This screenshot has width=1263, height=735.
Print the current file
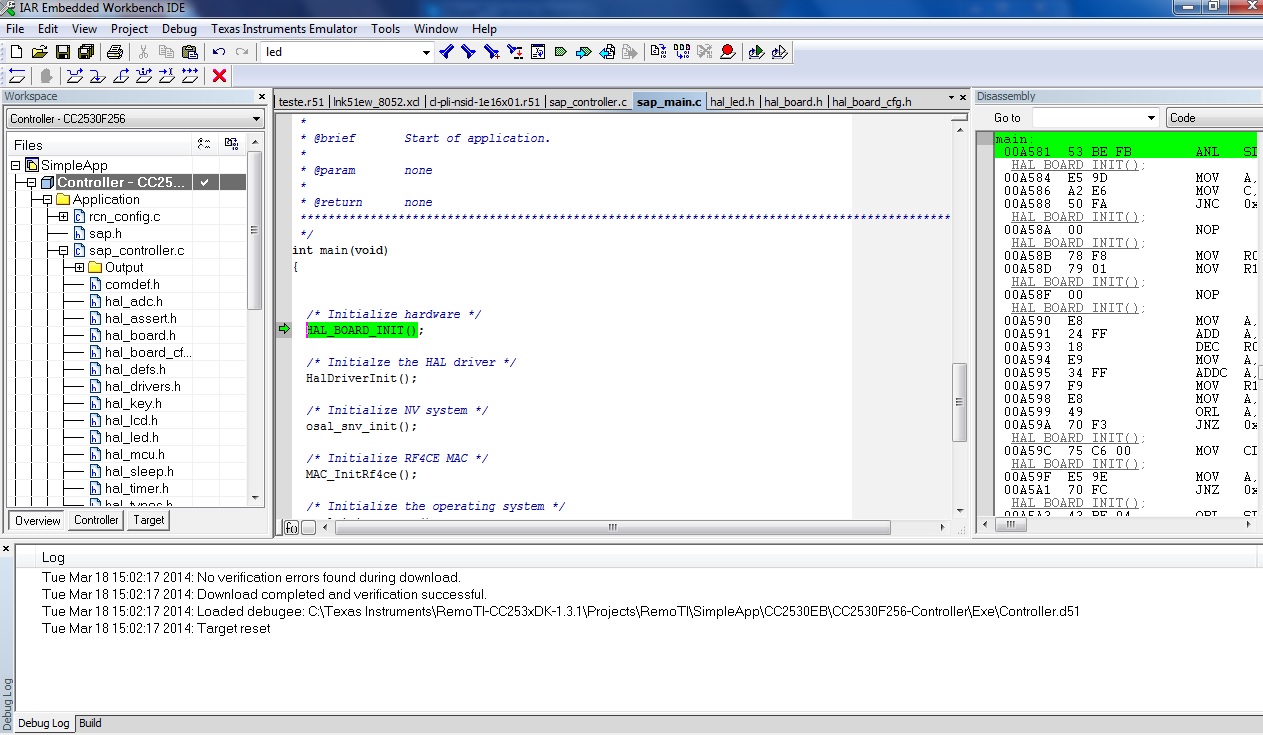115,52
